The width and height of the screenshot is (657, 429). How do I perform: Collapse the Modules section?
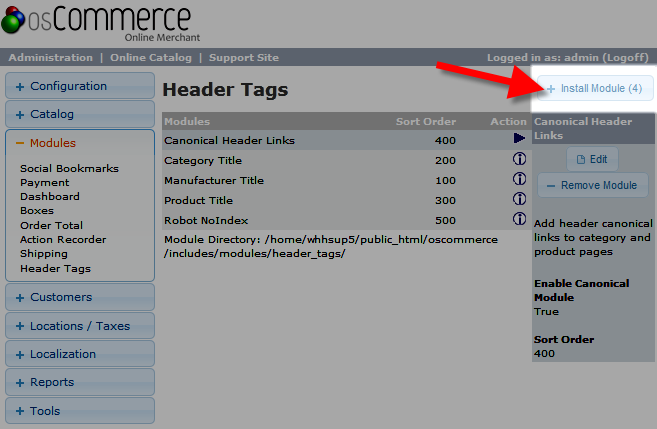pos(80,143)
